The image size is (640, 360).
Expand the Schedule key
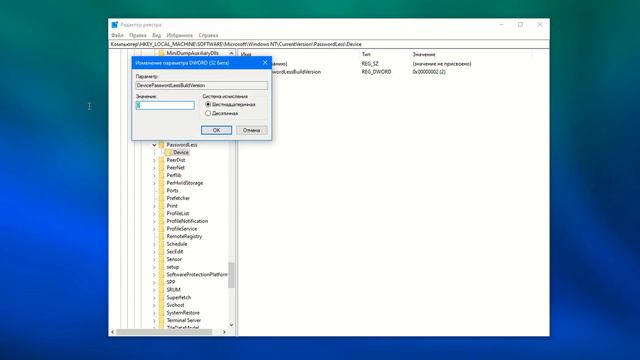[154, 244]
